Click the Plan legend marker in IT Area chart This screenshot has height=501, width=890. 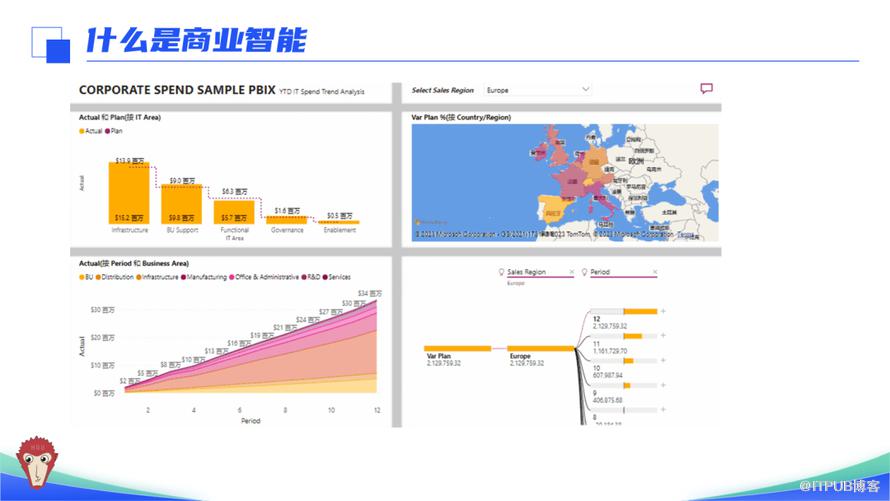click(x=107, y=131)
